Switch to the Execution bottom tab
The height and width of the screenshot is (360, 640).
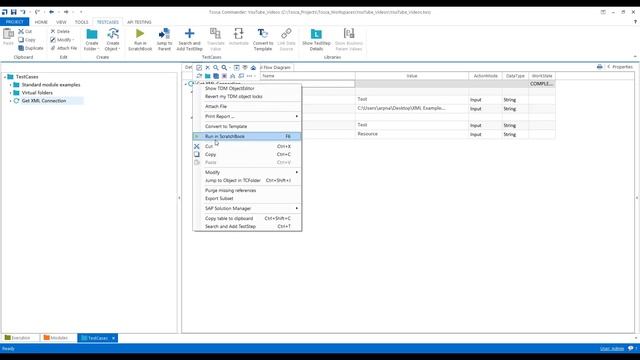(18, 338)
